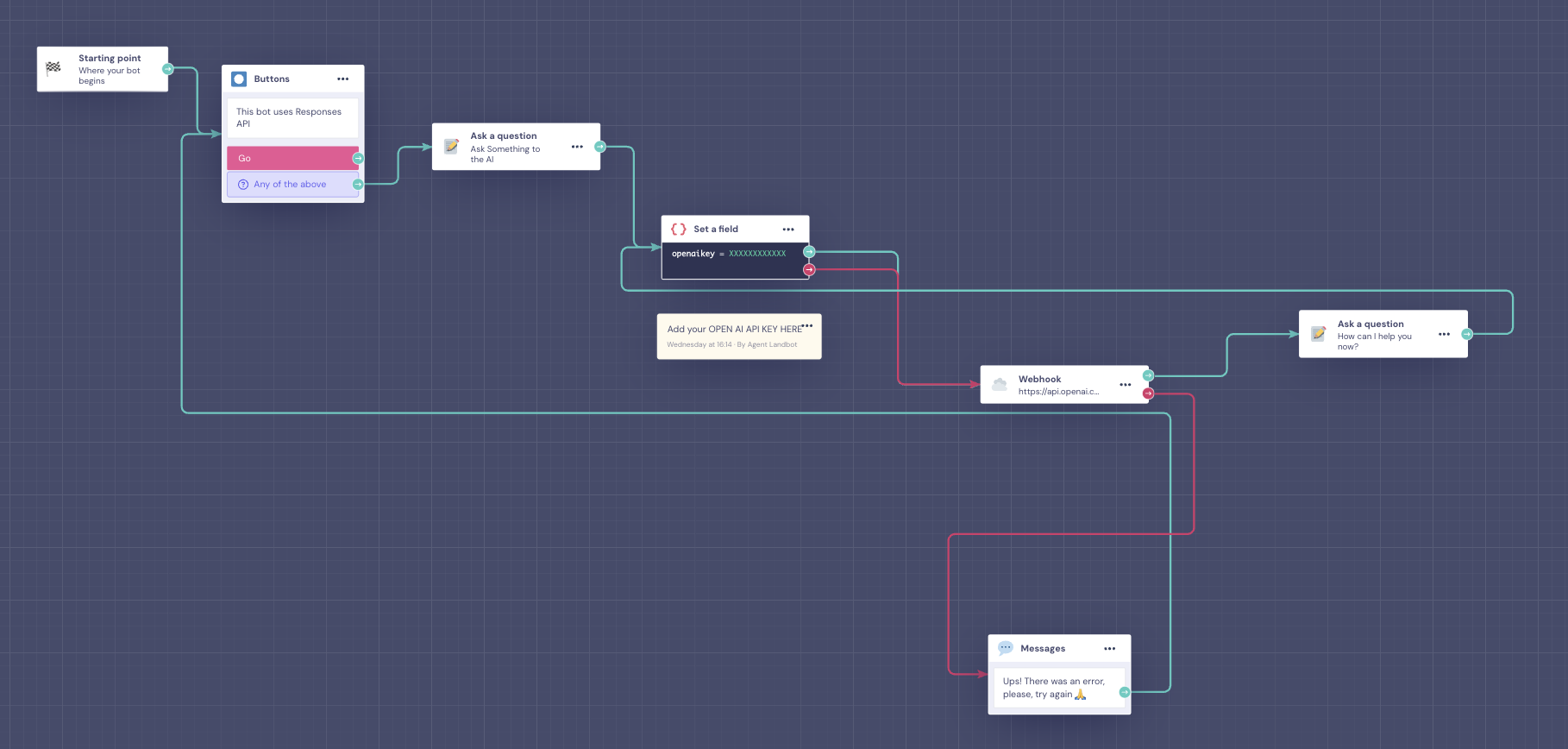Select the Webhook block title
The width and height of the screenshot is (1568, 749).
(x=1039, y=379)
